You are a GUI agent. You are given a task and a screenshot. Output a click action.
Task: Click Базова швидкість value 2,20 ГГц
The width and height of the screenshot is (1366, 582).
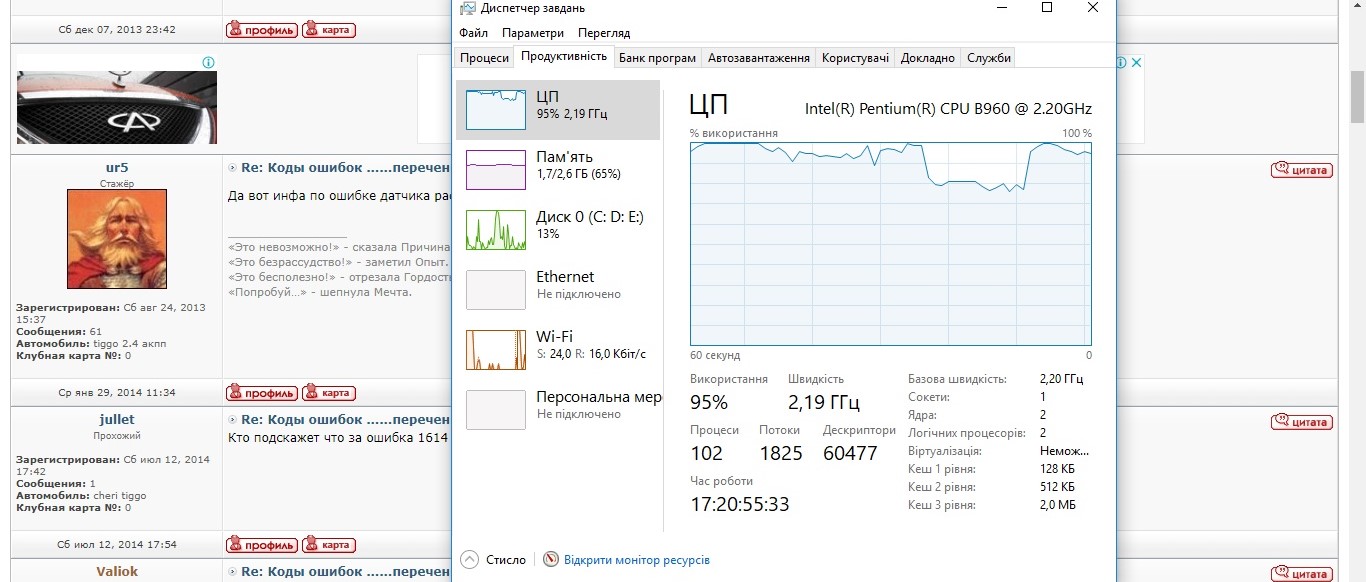[x=1061, y=379]
